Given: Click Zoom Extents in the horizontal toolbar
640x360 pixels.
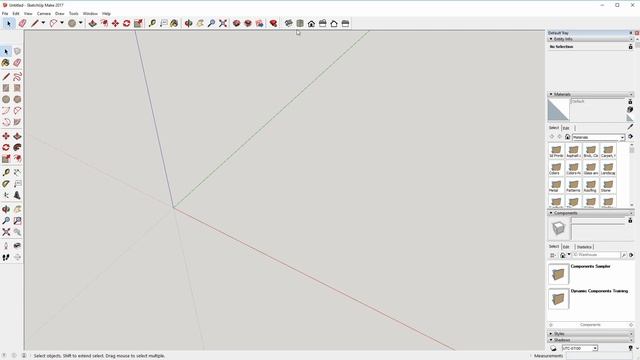Looking at the screenshot, I should [x=223, y=23].
